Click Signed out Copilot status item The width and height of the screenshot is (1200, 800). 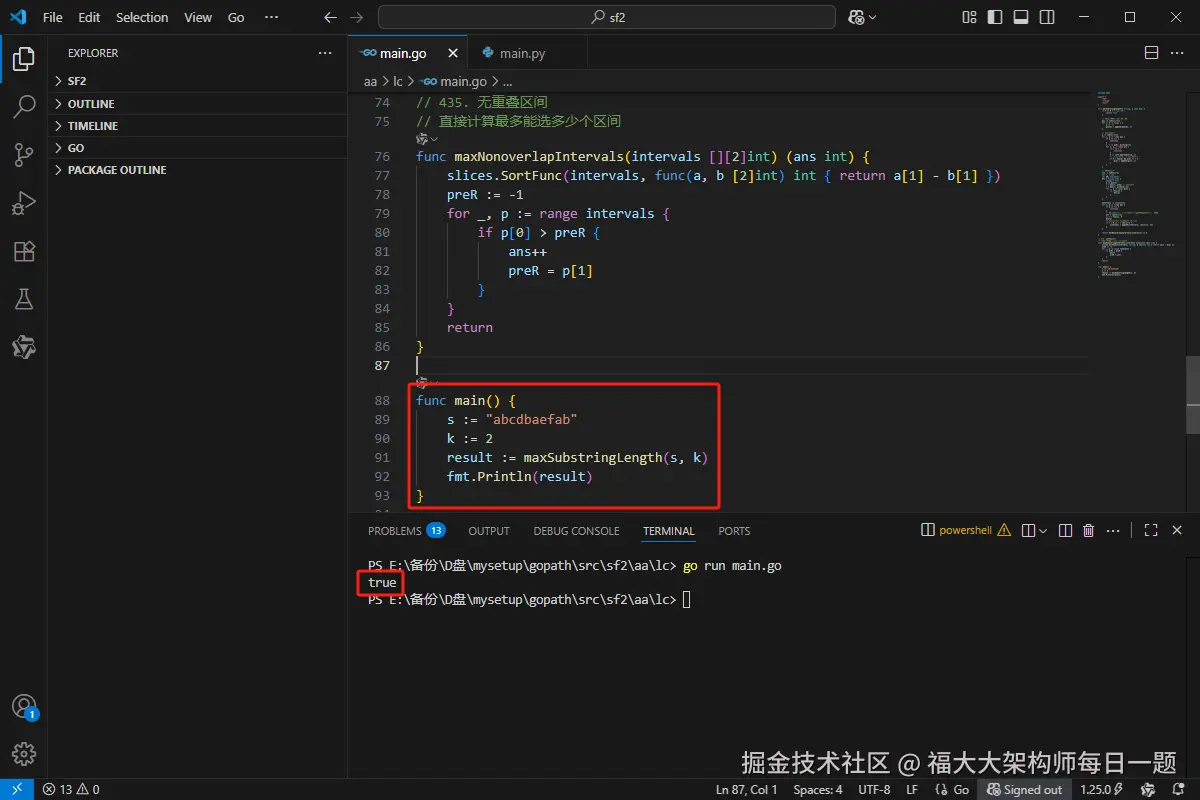point(1024,789)
